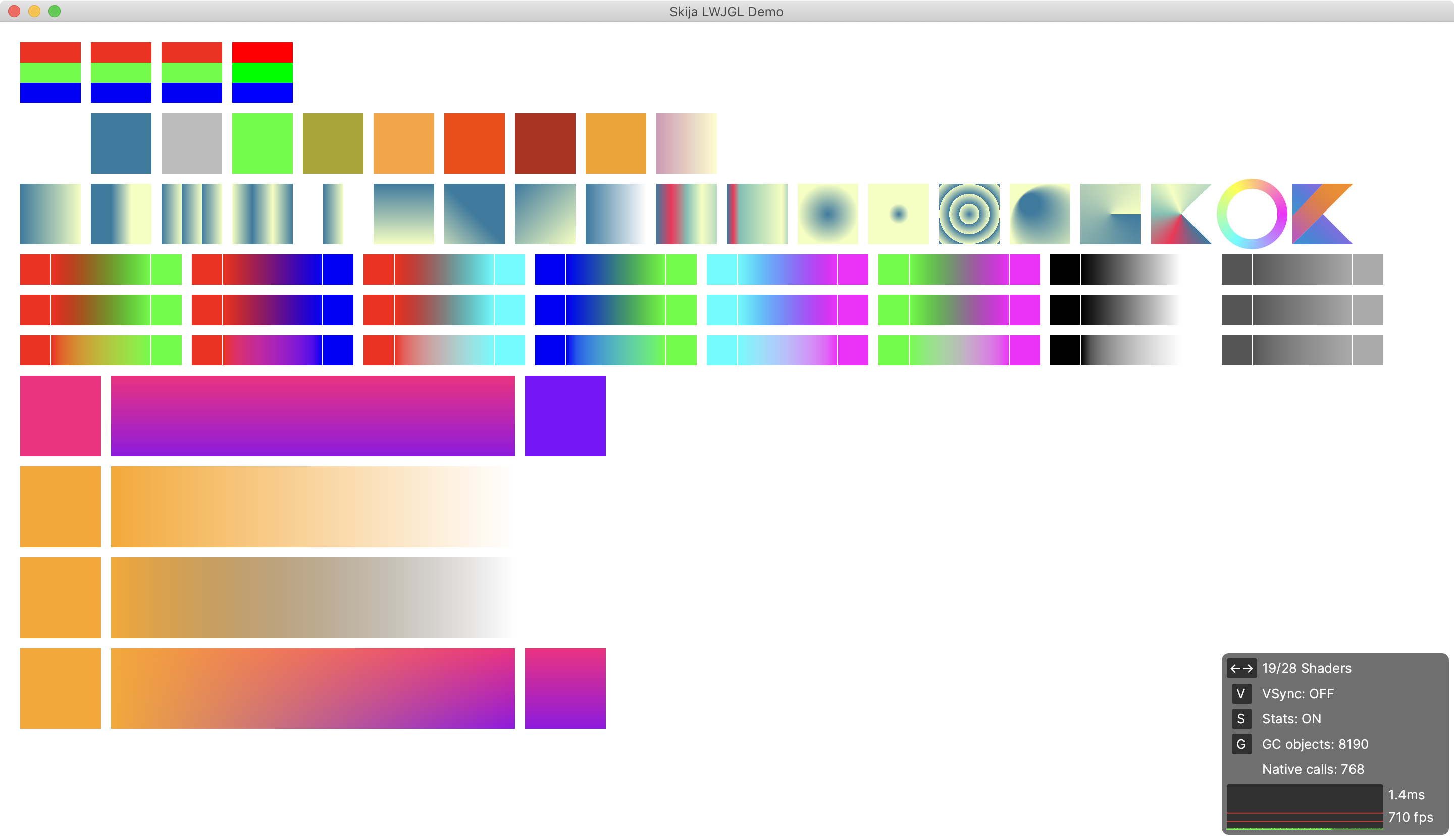Toggle Stats: ON setting
Screen dimensions: 1454x840
point(1291,719)
